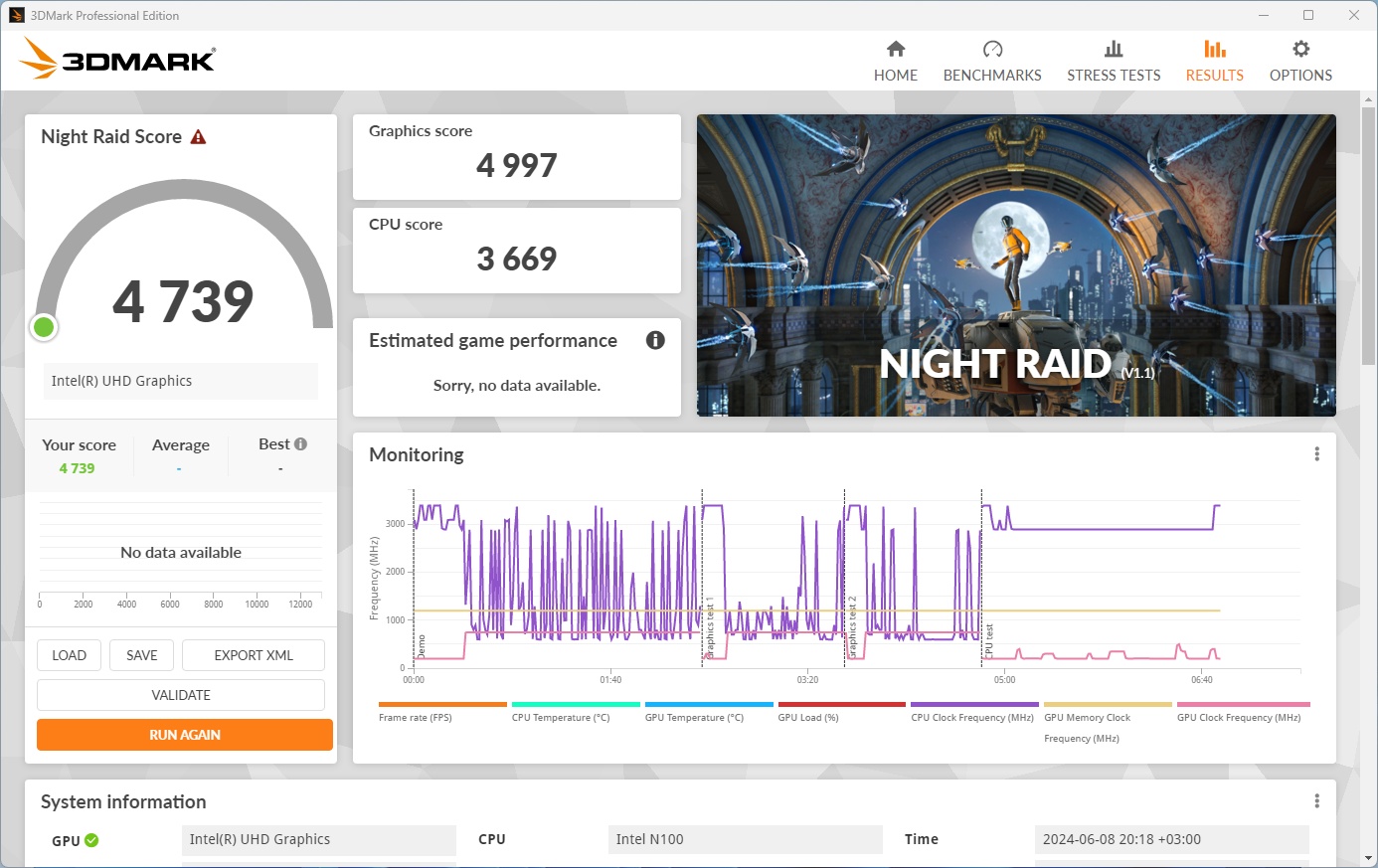Click the Stress Tests bar chart icon
This screenshot has height=868, width=1378.
(1114, 49)
